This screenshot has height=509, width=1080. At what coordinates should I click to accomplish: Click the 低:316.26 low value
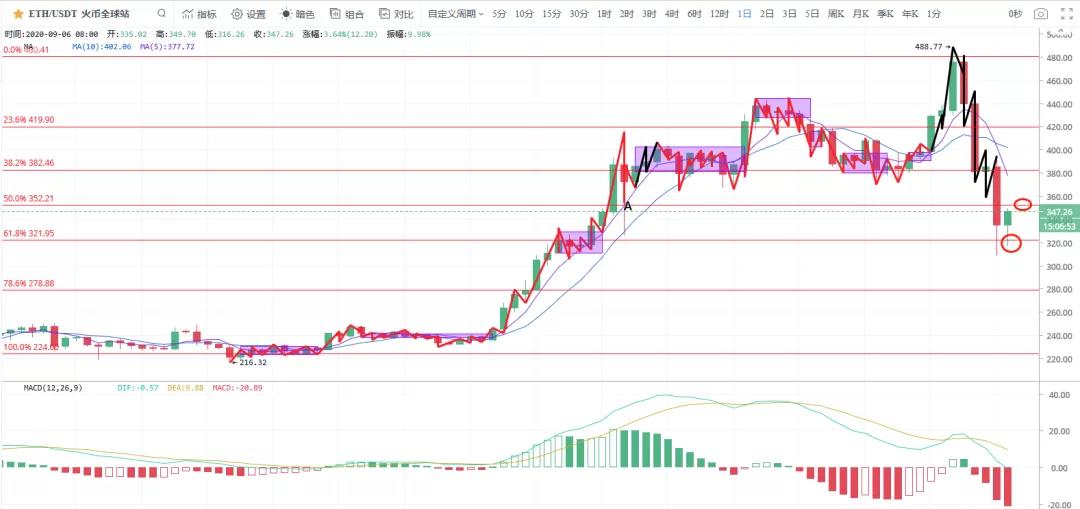pyautogui.click(x=227, y=34)
